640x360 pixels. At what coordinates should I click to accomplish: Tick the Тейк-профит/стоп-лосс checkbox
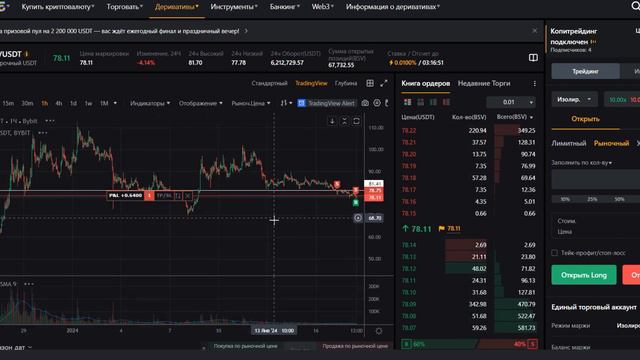click(x=554, y=253)
